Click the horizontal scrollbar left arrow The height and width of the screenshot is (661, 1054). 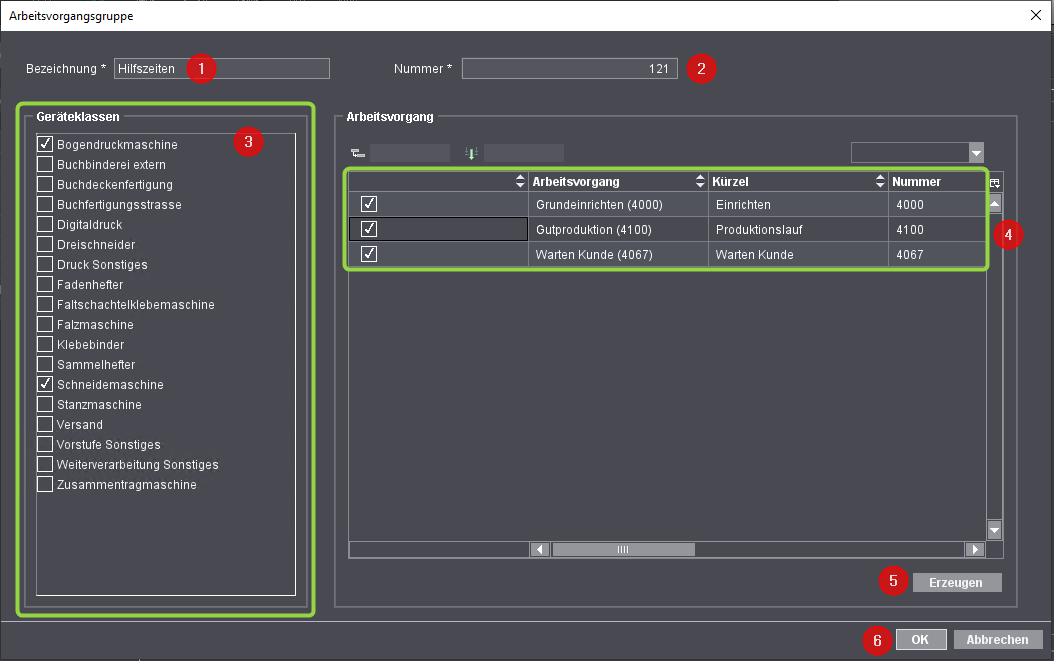click(x=539, y=549)
